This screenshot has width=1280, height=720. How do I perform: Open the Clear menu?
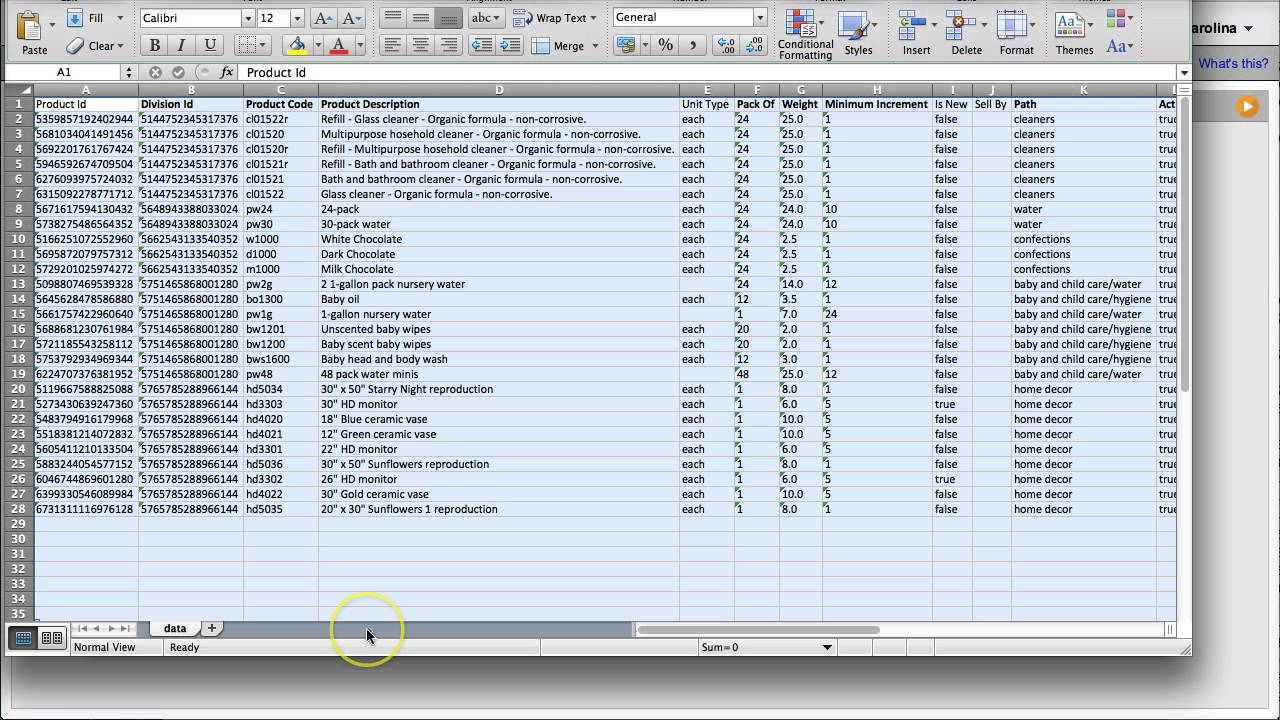pos(95,46)
